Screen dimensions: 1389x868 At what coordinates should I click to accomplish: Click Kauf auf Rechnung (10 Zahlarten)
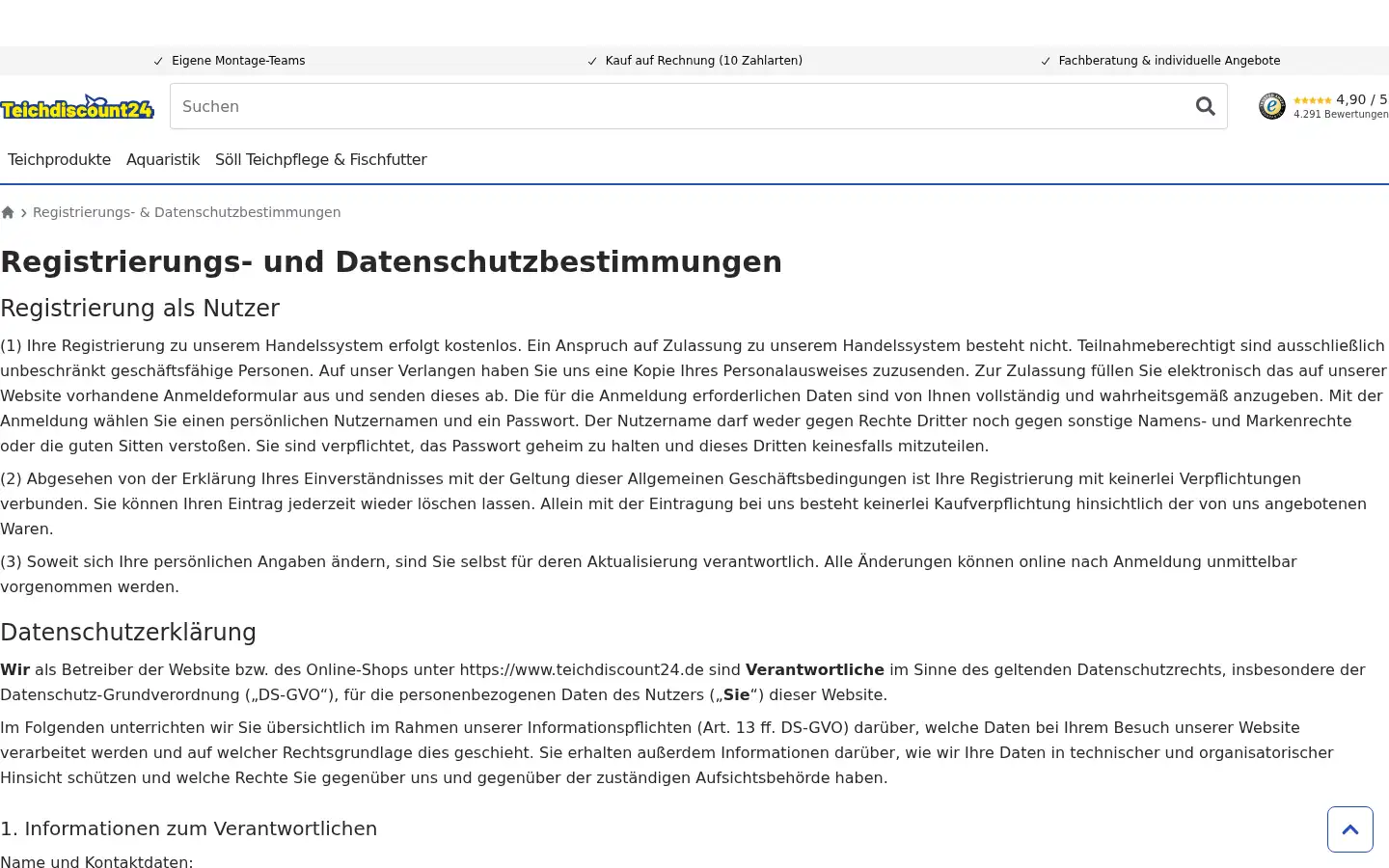pos(704,61)
